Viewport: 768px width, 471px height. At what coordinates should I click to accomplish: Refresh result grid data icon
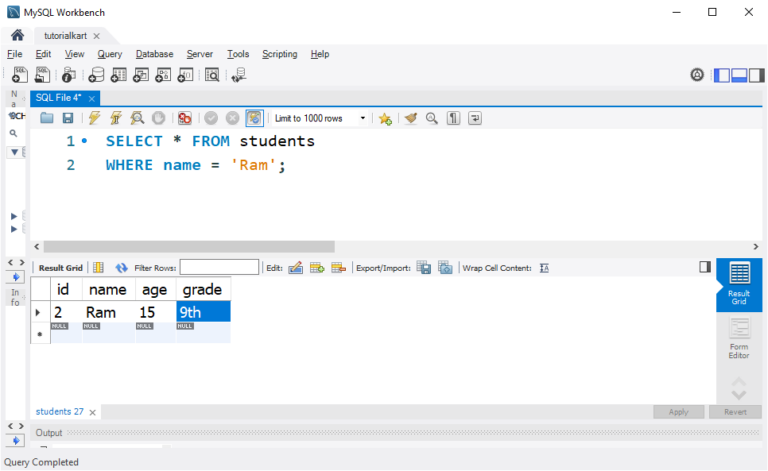point(121,268)
